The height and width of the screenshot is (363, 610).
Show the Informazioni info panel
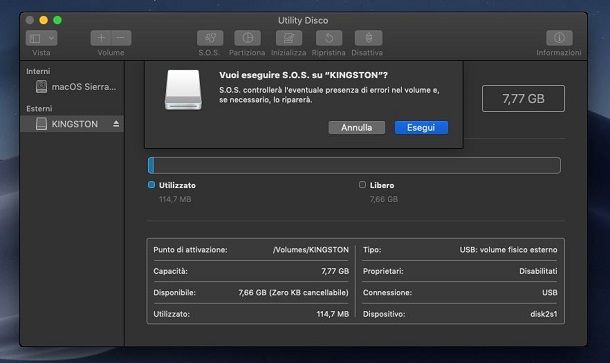559,38
